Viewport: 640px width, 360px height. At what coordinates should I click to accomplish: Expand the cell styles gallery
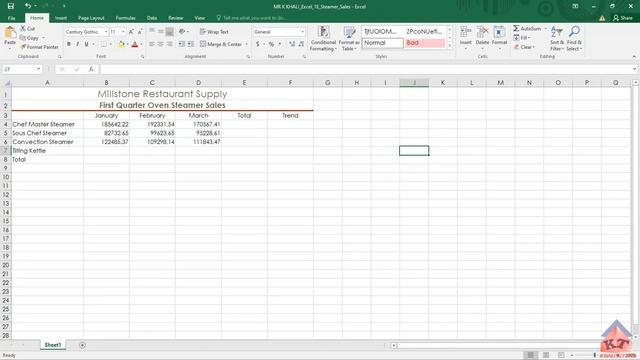coord(450,46)
